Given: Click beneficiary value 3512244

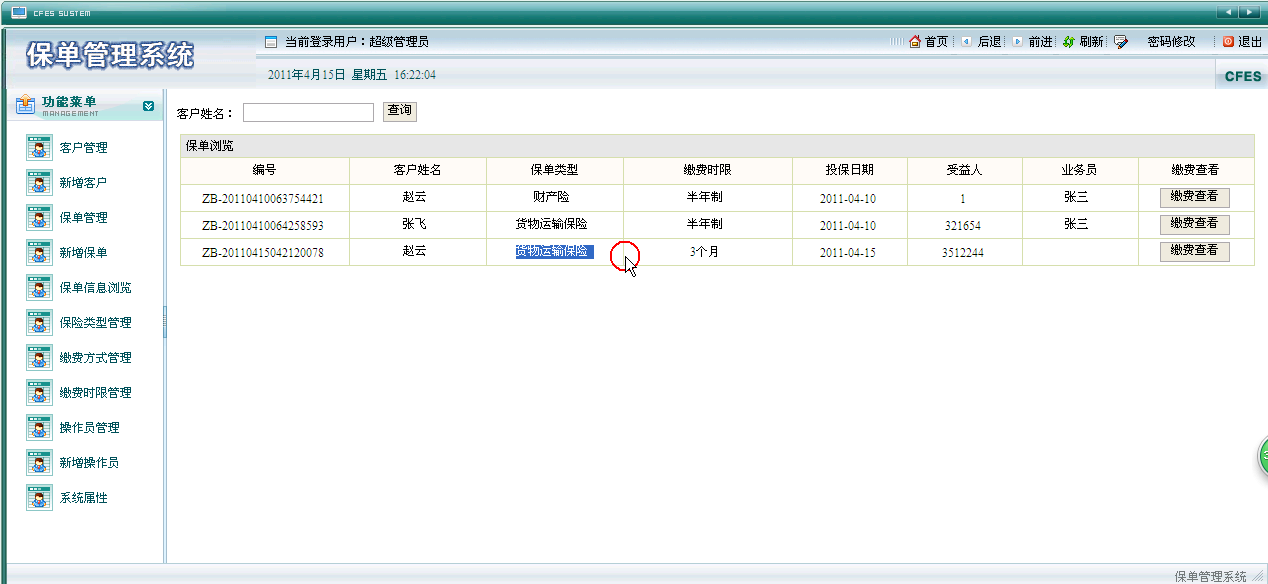Looking at the screenshot, I should click(x=963, y=253).
